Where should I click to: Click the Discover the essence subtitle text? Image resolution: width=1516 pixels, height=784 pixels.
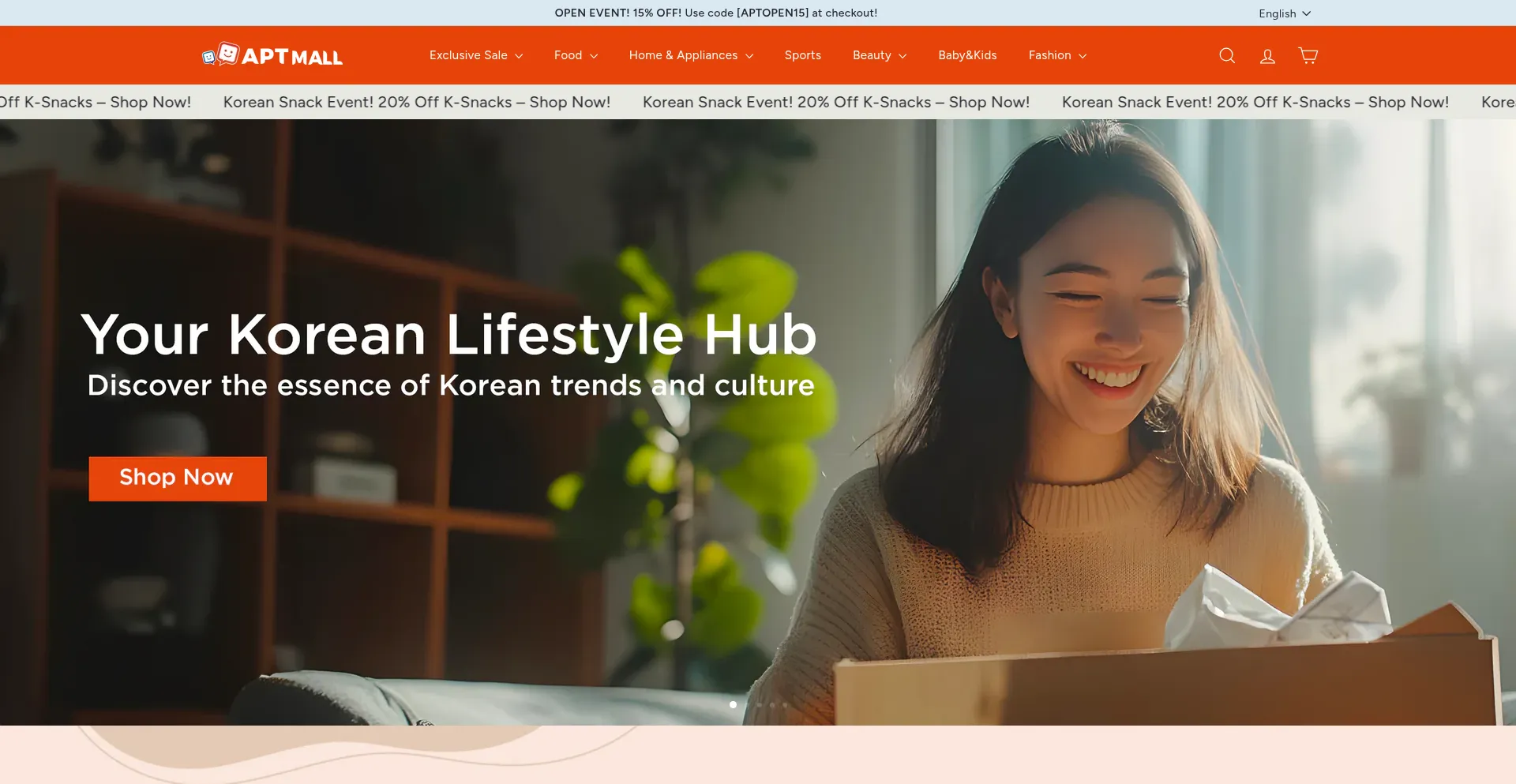(x=450, y=385)
